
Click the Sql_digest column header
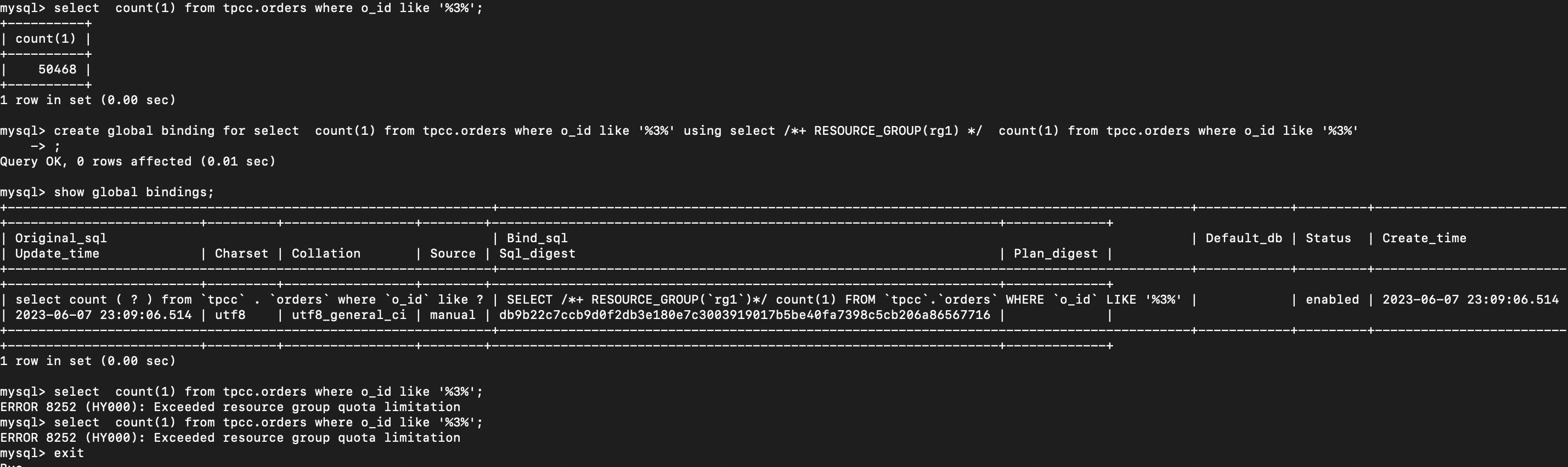(x=537, y=254)
